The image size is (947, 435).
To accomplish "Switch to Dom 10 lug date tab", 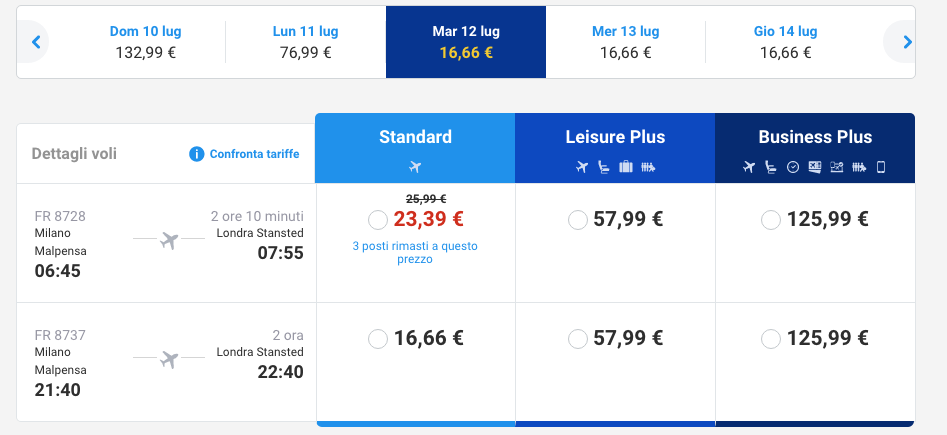I will (x=145, y=42).
